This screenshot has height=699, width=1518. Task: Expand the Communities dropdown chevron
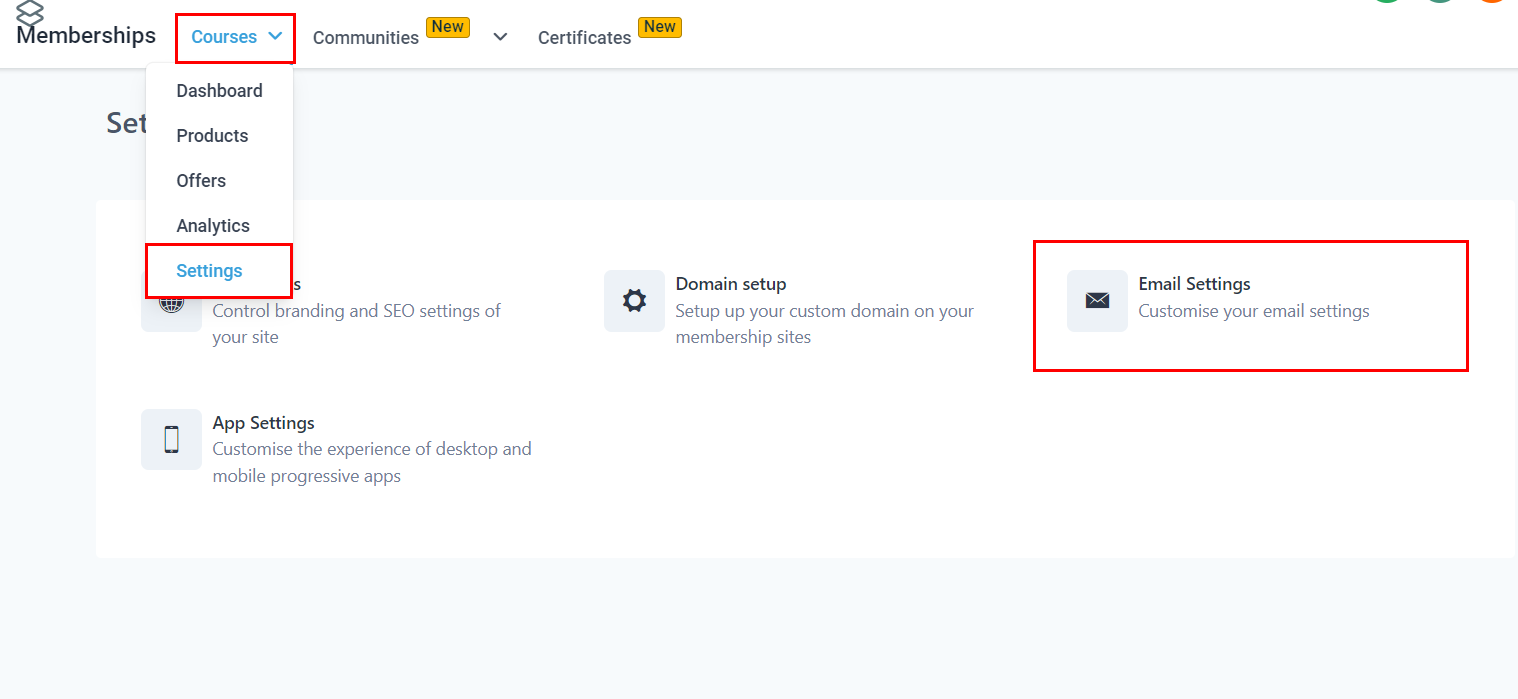coord(500,37)
